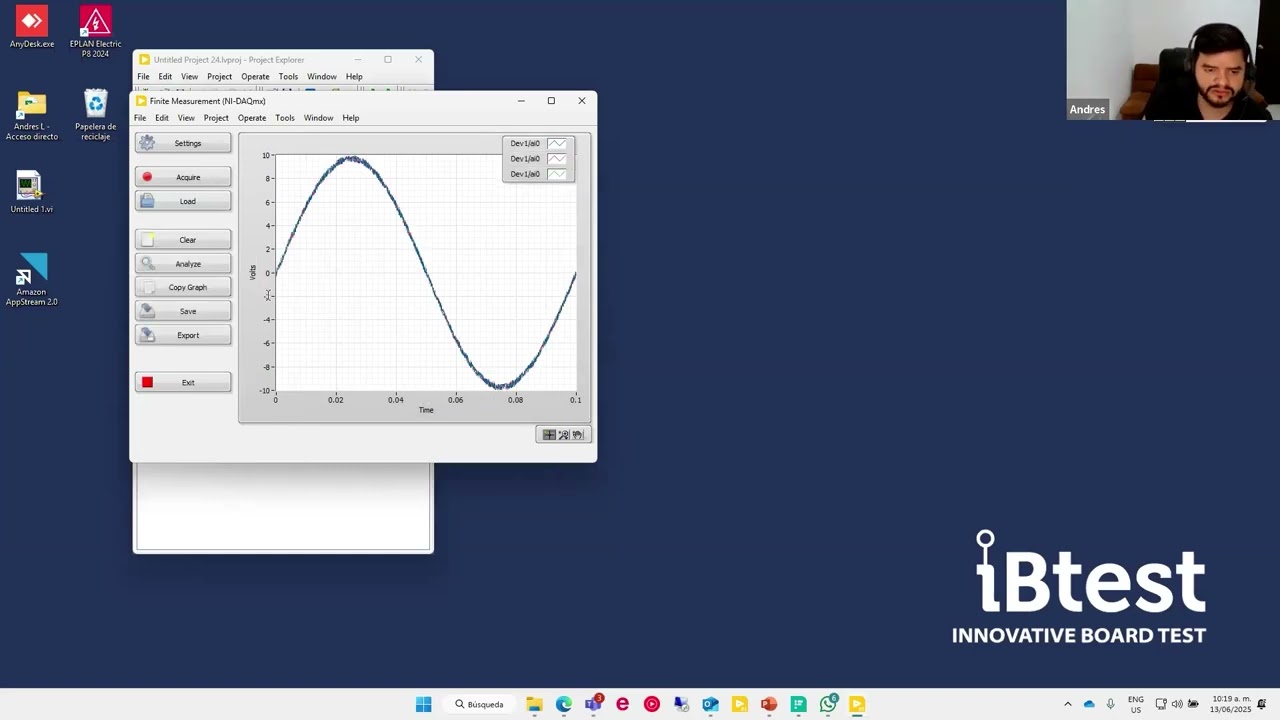The height and width of the screenshot is (720, 1280).
Task: Click the -10 y-axis minimum value
Action: click(x=265, y=390)
